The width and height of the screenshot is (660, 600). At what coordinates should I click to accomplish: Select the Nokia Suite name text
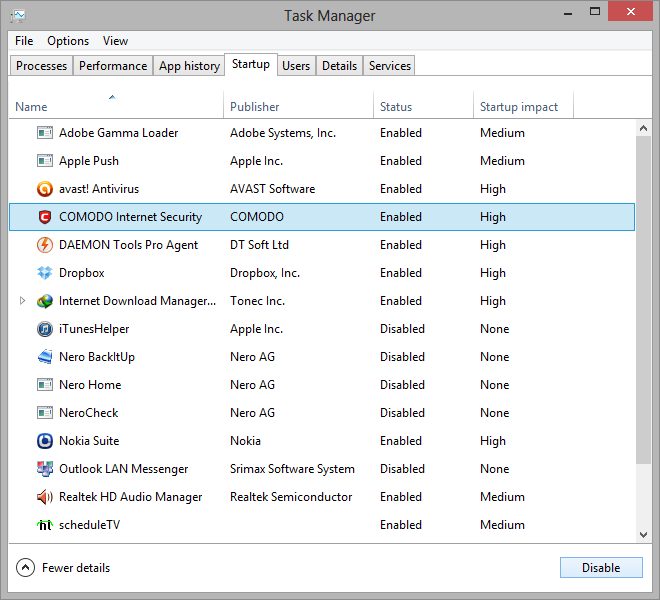click(89, 441)
